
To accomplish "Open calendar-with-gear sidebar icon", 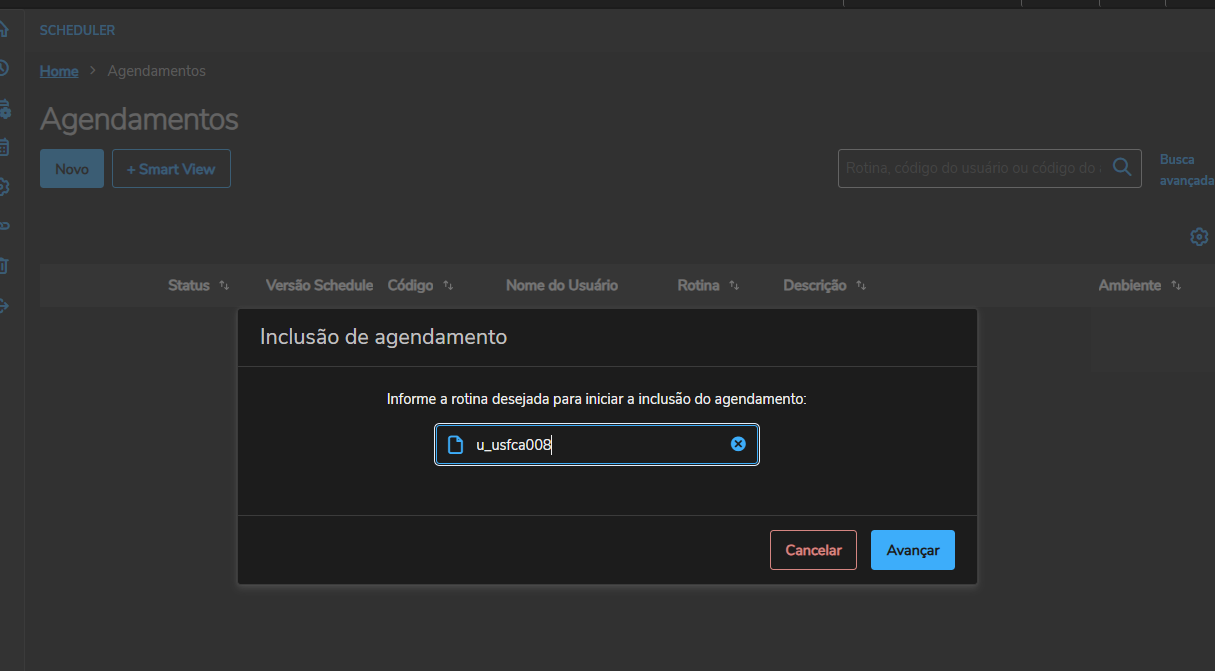I will click(x=3, y=108).
